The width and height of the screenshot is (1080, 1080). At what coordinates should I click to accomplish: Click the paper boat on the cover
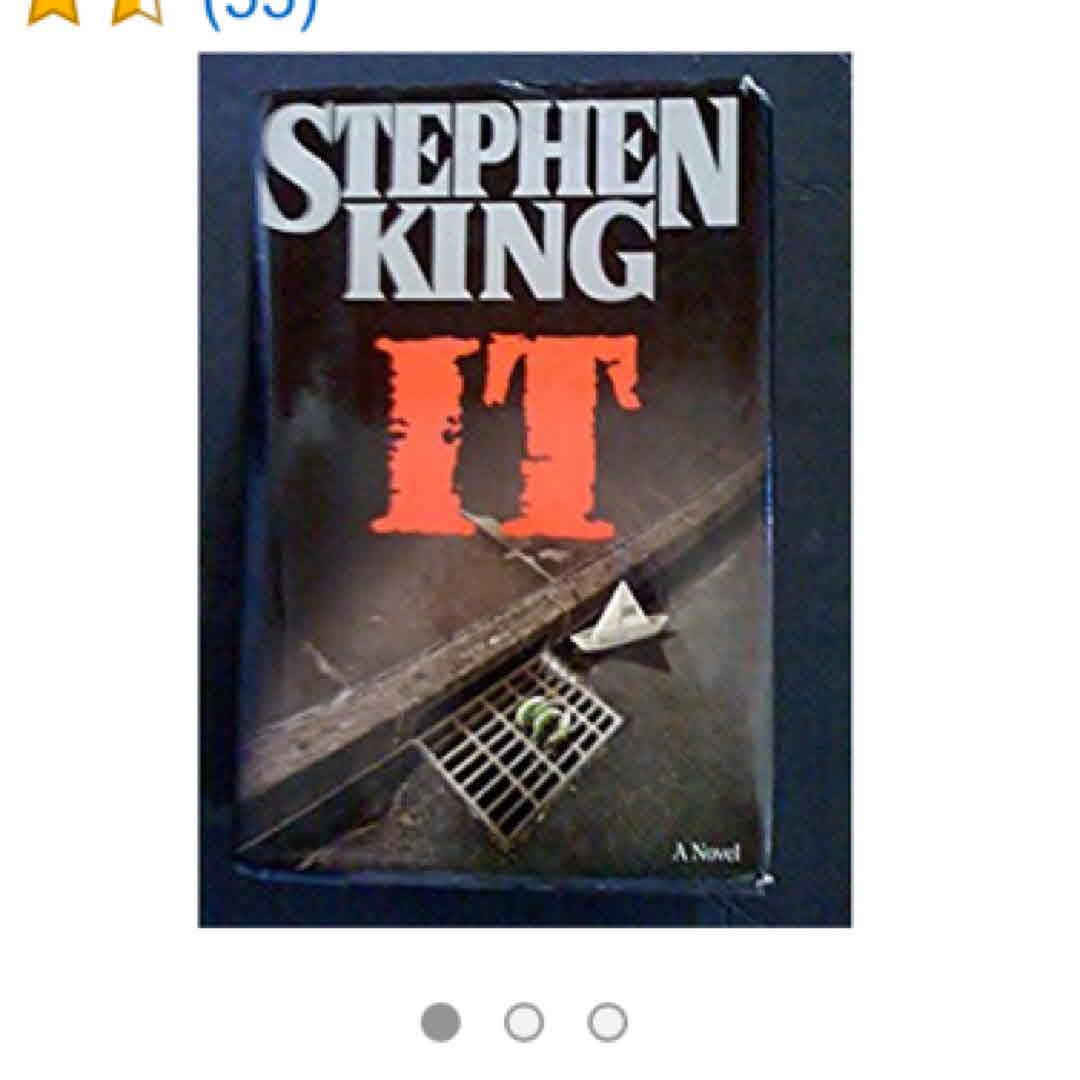point(620,619)
